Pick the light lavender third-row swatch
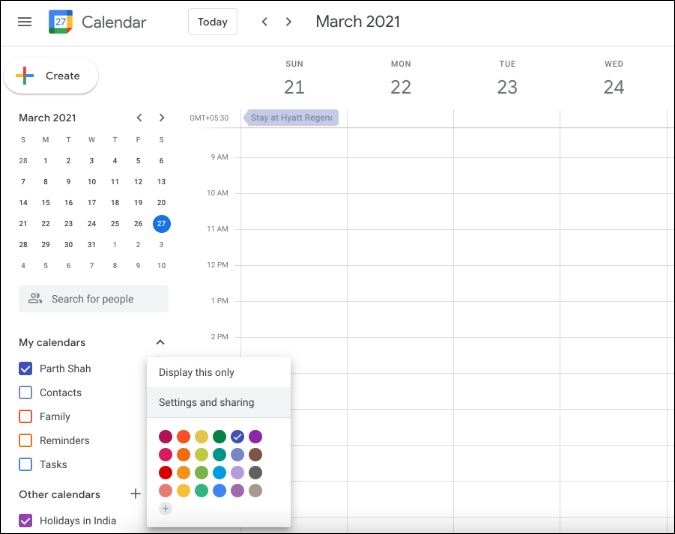 click(237, 472)
